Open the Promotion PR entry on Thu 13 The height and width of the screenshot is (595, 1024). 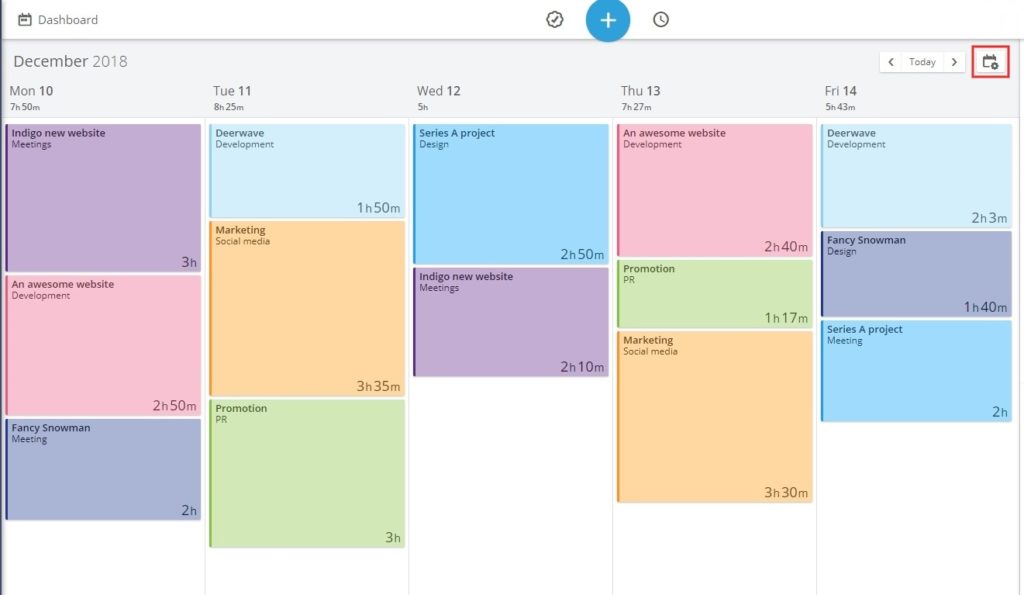(715, 295)
